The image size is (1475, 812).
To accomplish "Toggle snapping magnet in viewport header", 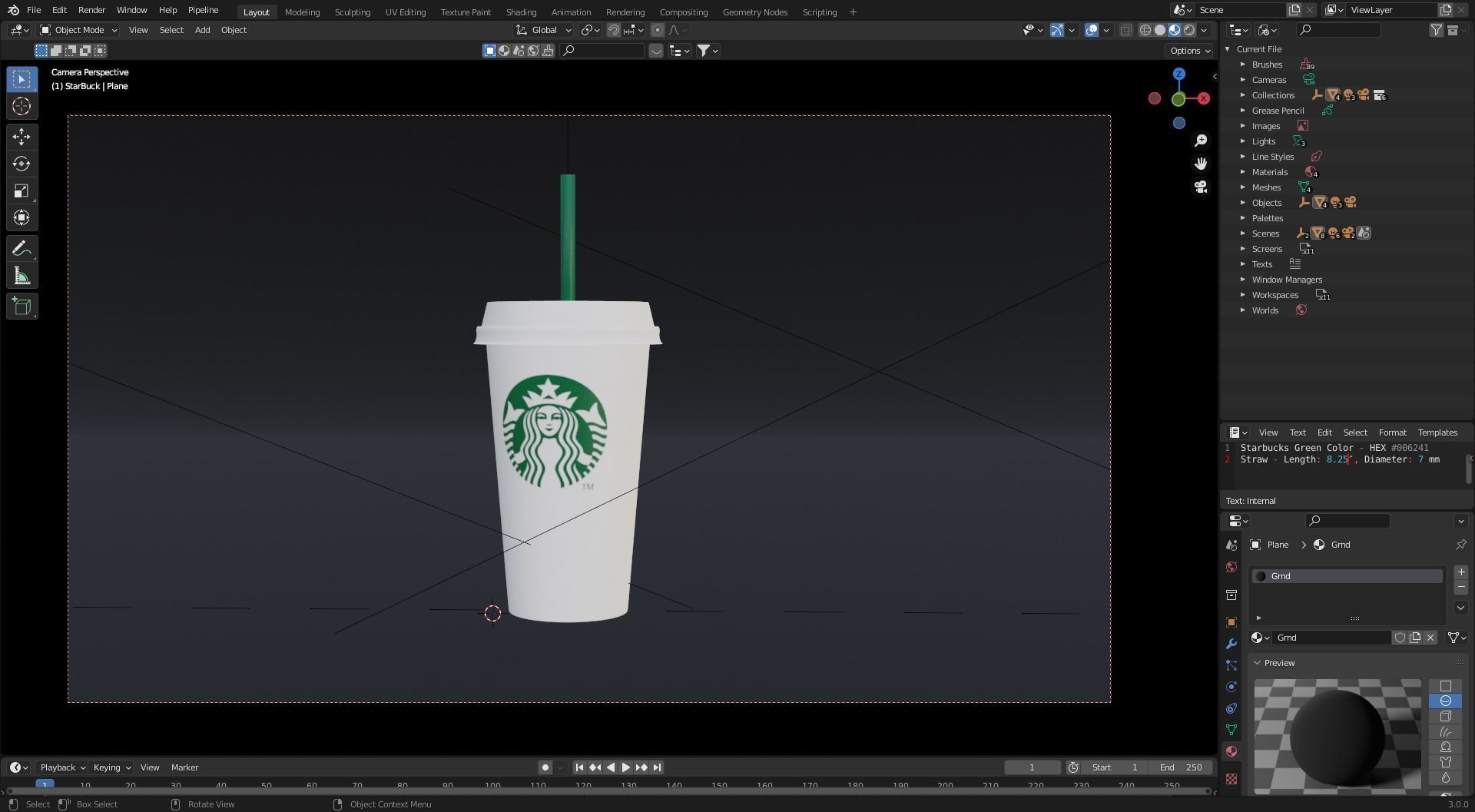I will point(614,30).
